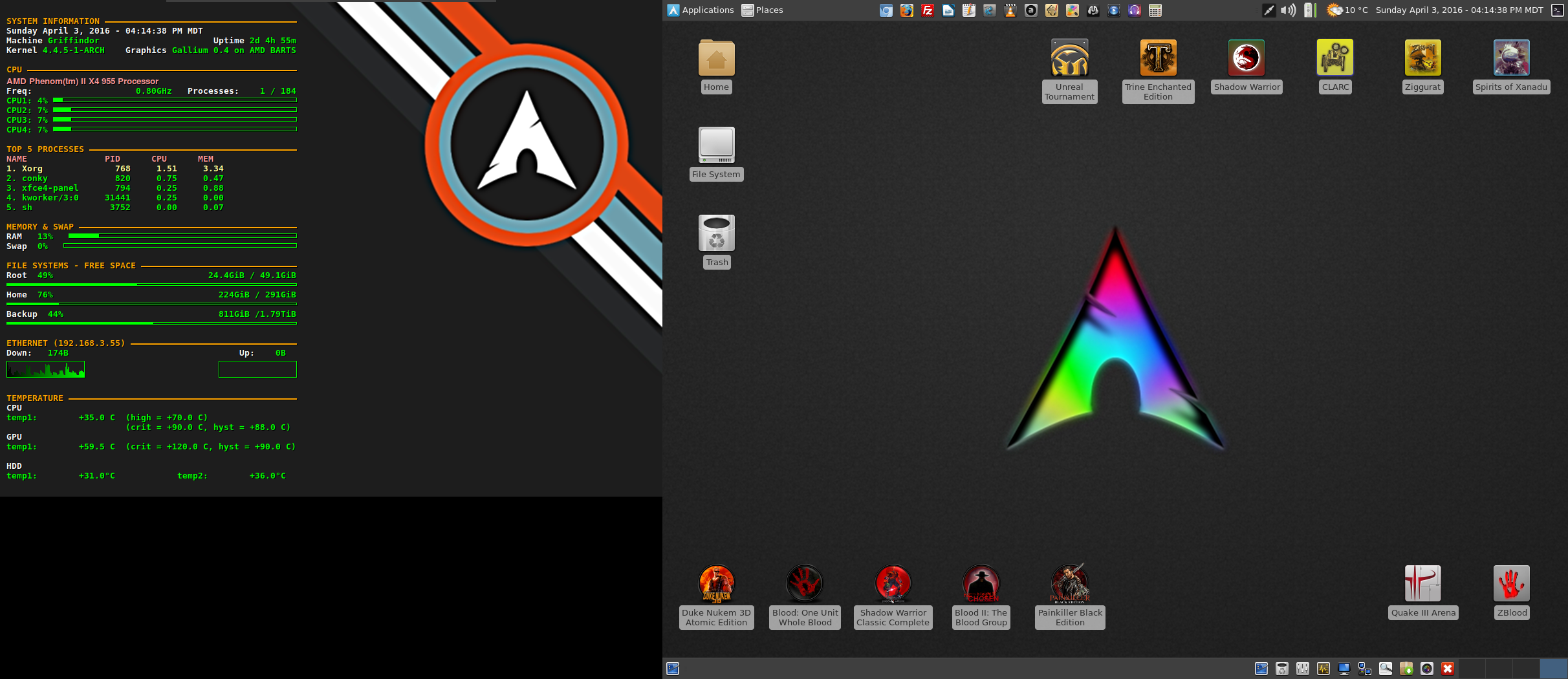
Task: Click the red quit button in the tray
Action: [1447, 669]
